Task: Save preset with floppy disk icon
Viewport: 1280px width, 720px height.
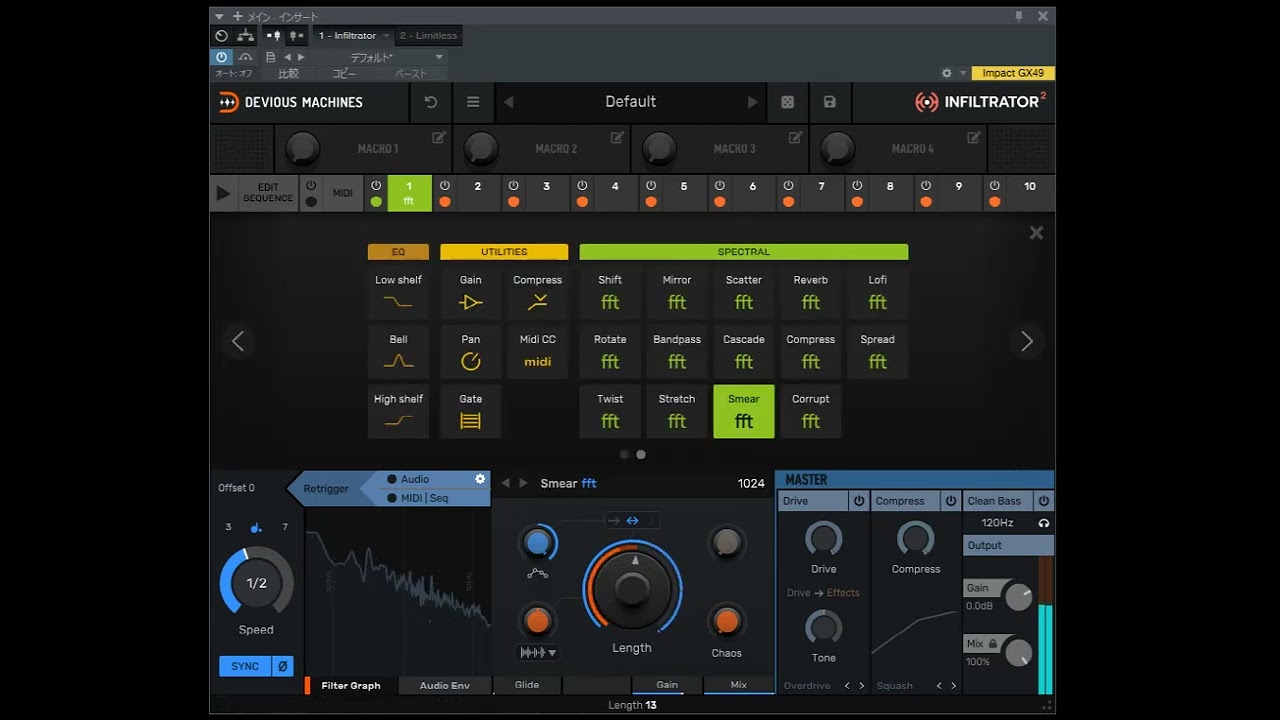Action: point(829,102)
